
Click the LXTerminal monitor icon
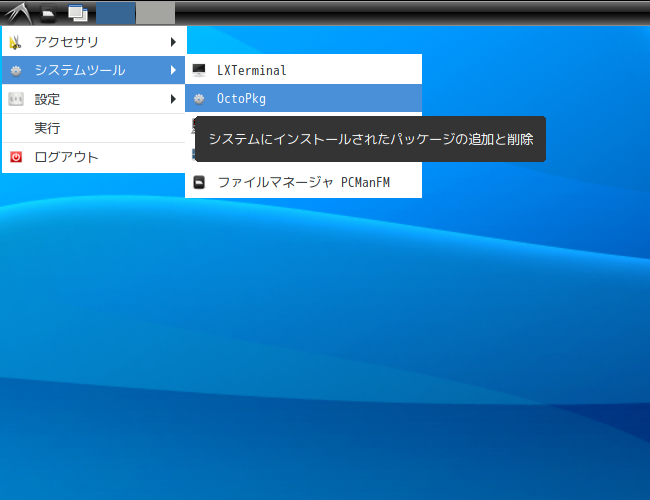(x=199, y=70)
